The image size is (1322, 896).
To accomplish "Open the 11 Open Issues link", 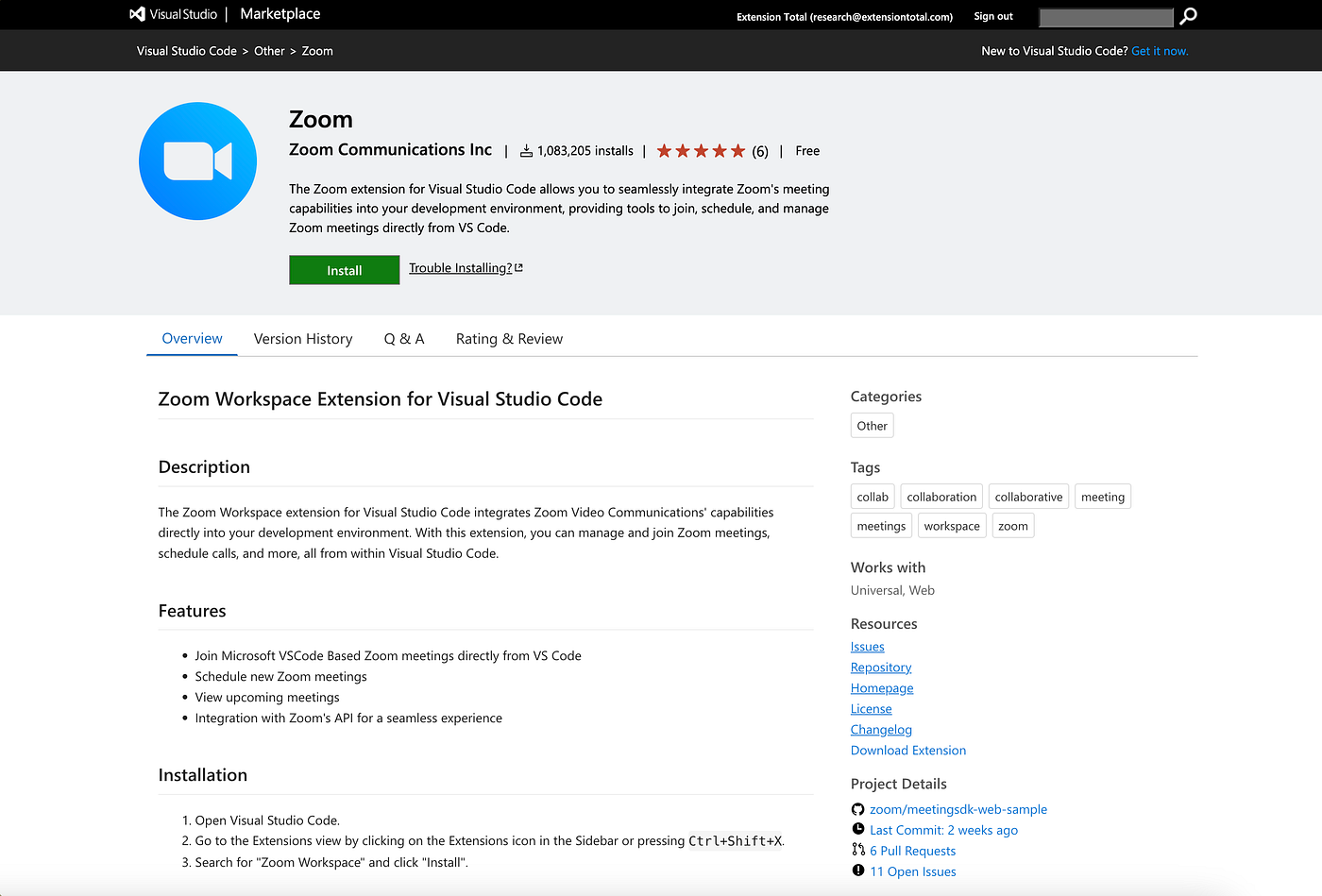I will [912, 871].
